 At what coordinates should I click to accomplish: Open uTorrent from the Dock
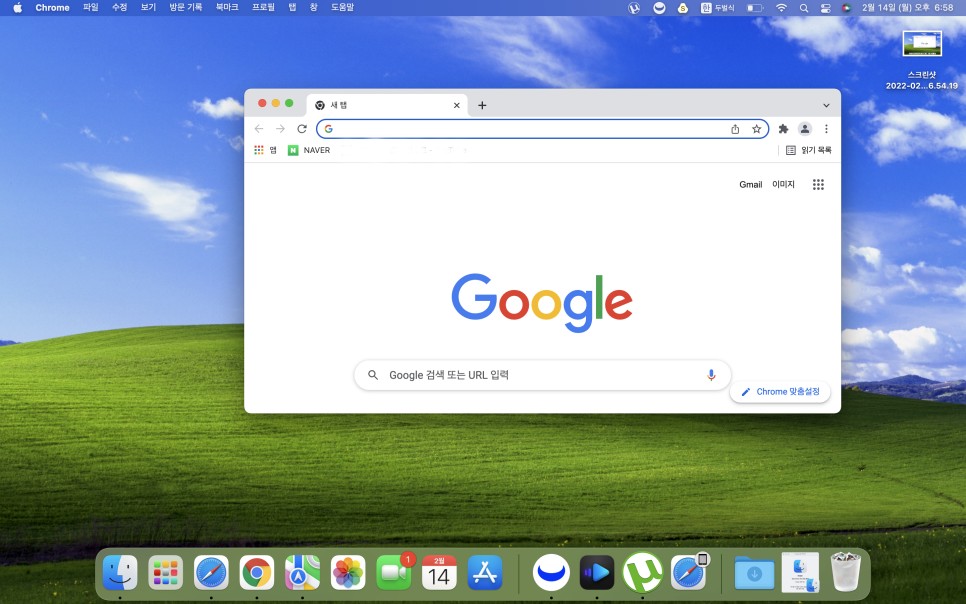pos(643,573)
